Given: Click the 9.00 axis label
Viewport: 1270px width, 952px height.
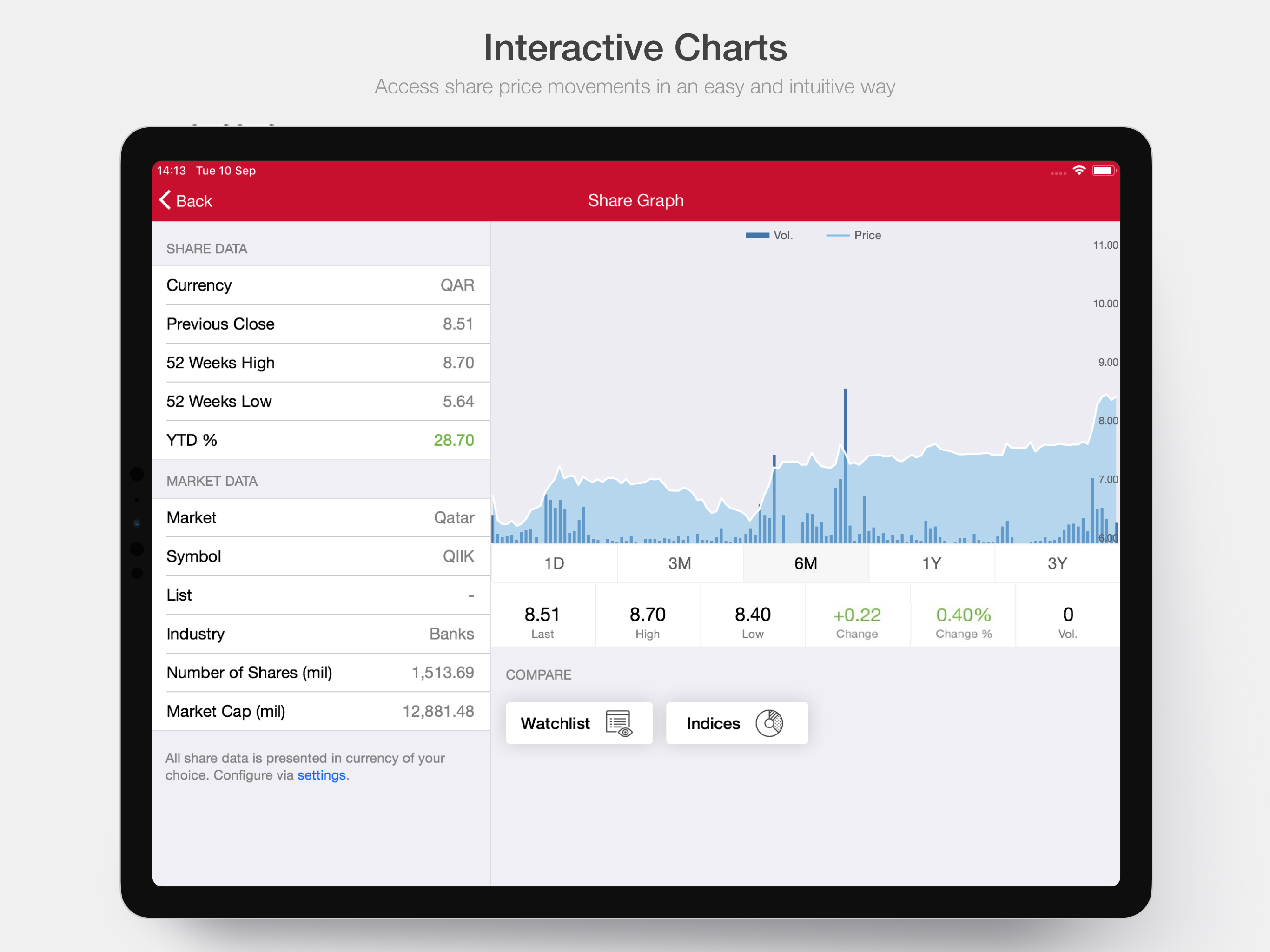Looking at the screenshot, I should coord(1108,362).
